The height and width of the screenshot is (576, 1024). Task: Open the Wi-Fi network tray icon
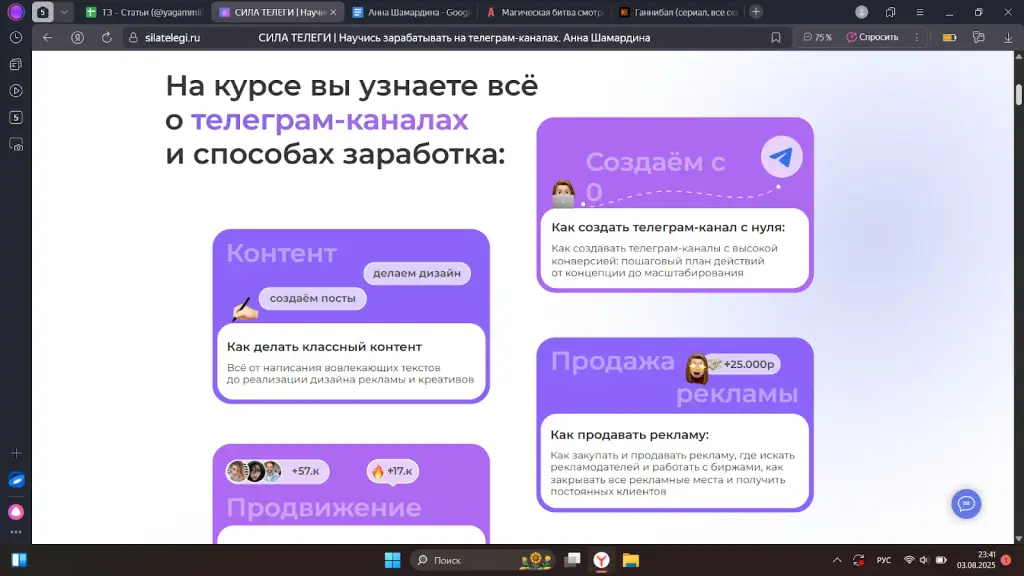click(909, 560)
